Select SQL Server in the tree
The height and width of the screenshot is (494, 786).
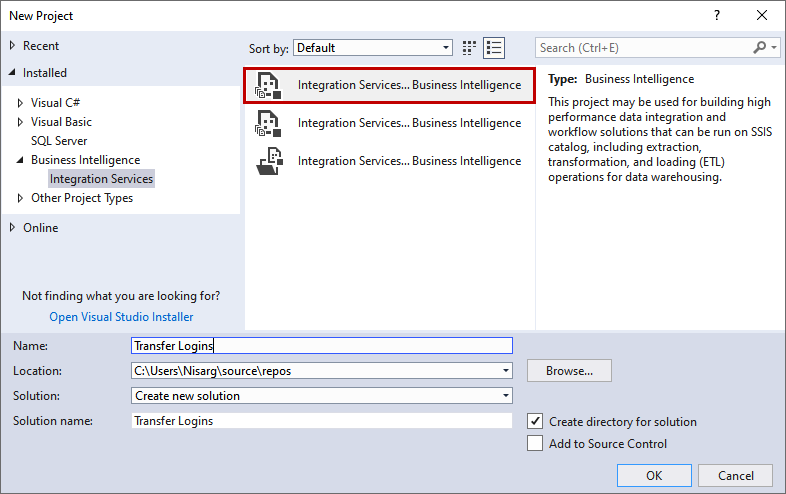59,141
